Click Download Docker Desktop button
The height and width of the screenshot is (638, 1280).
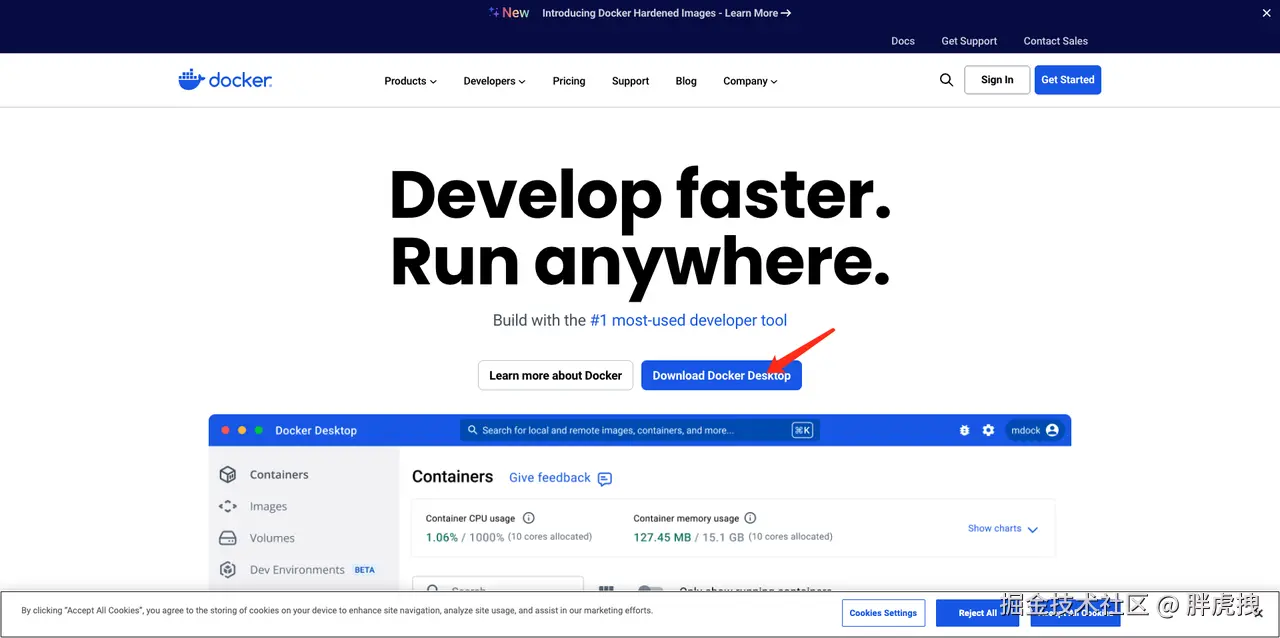(721, 375)
